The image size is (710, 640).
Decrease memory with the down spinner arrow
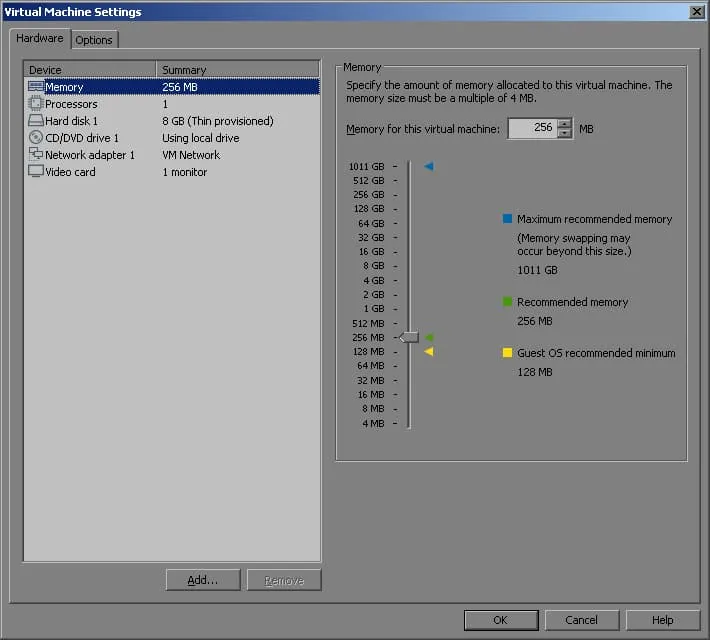point(565,134)
